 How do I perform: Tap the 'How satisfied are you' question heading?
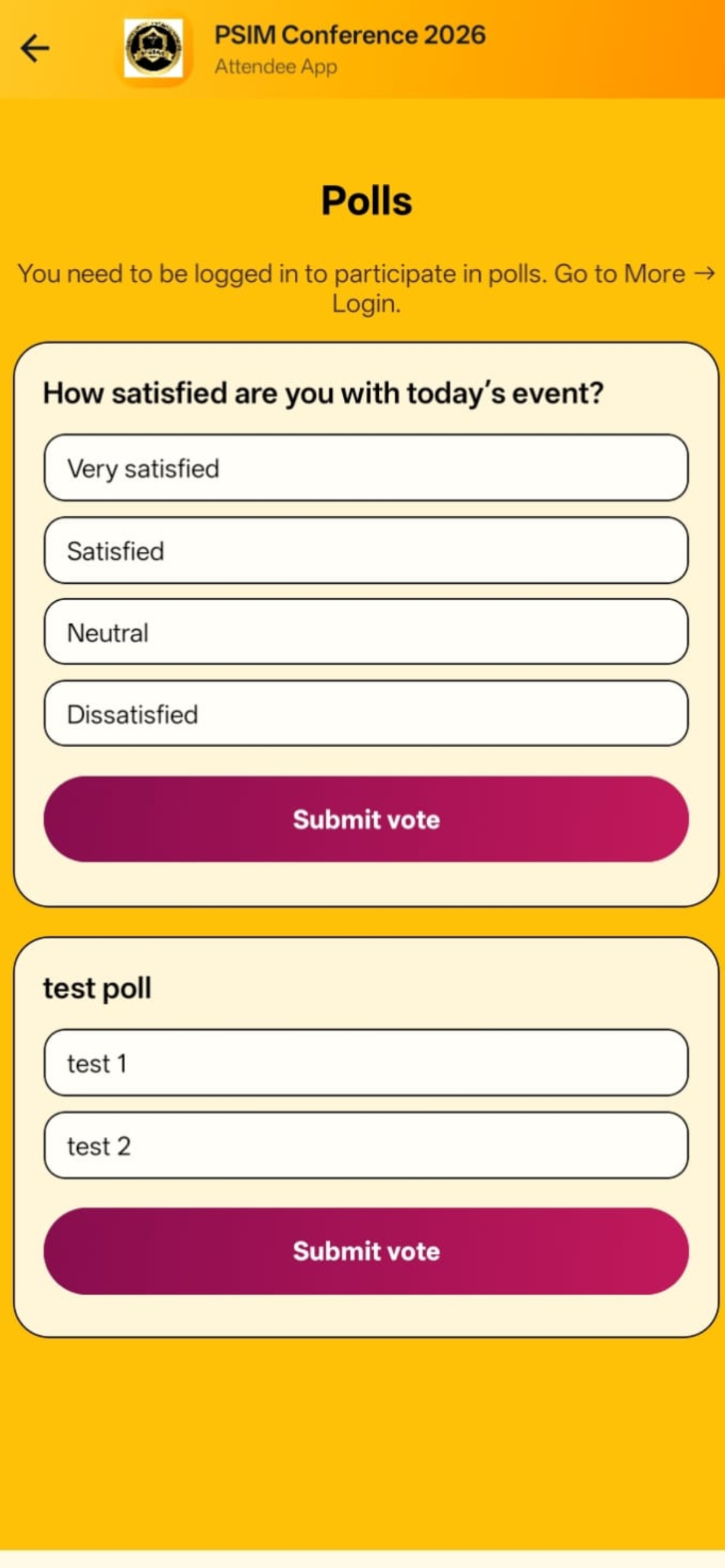pyautogui.click(x=323, y=393)
